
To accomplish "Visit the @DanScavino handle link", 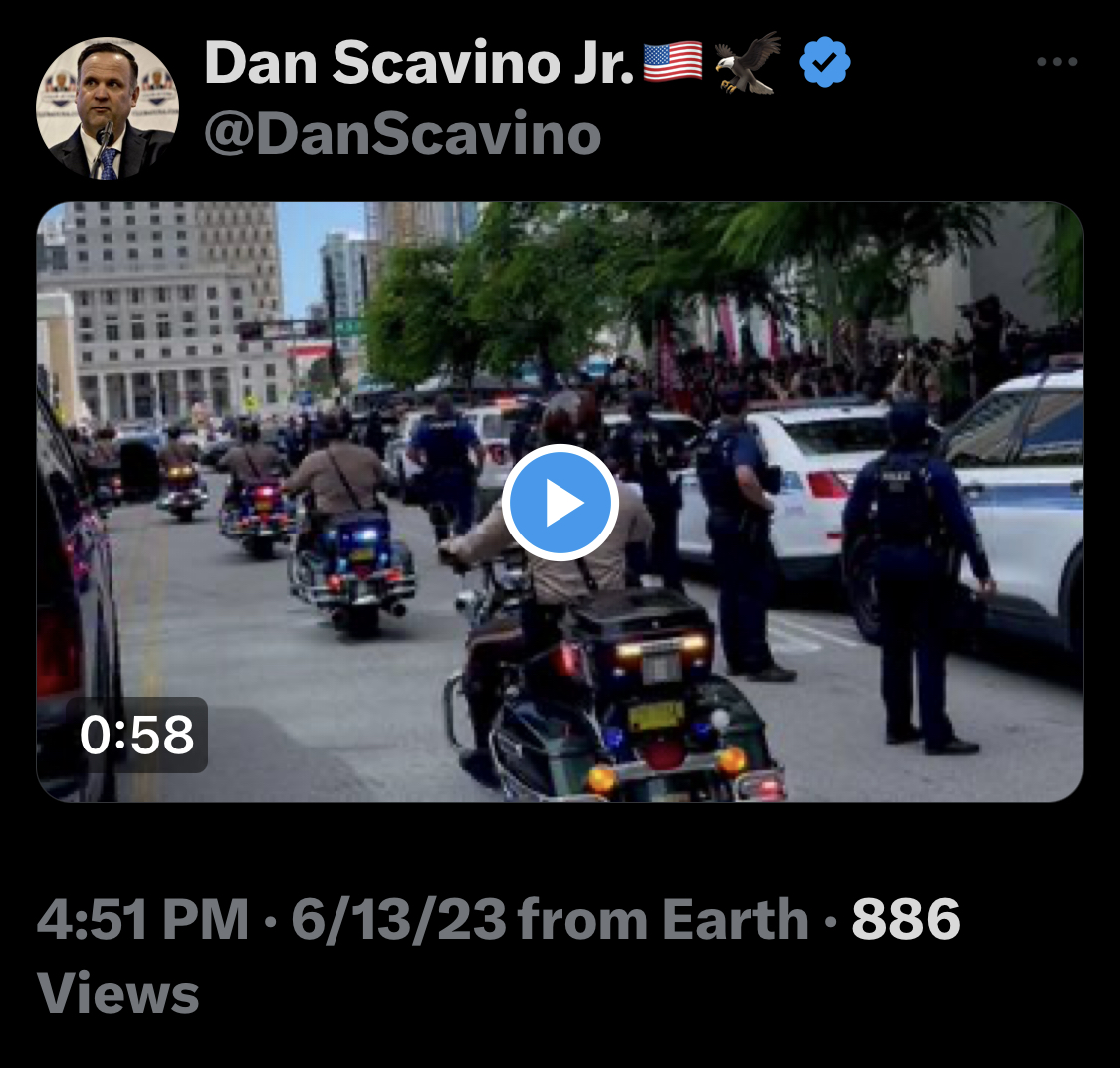I will [x=403, y=133].
